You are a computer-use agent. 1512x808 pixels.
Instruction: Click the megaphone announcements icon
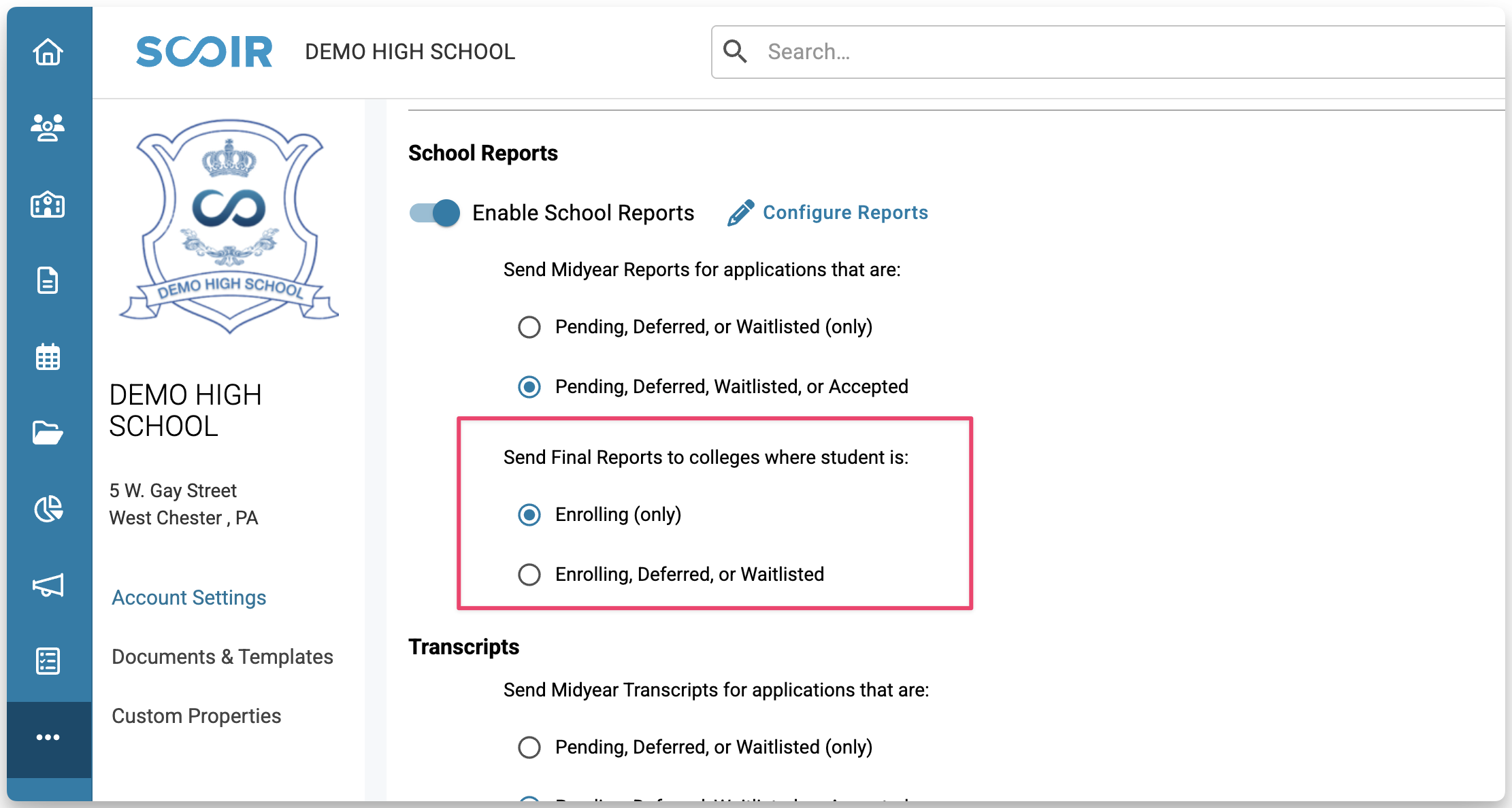48,585
